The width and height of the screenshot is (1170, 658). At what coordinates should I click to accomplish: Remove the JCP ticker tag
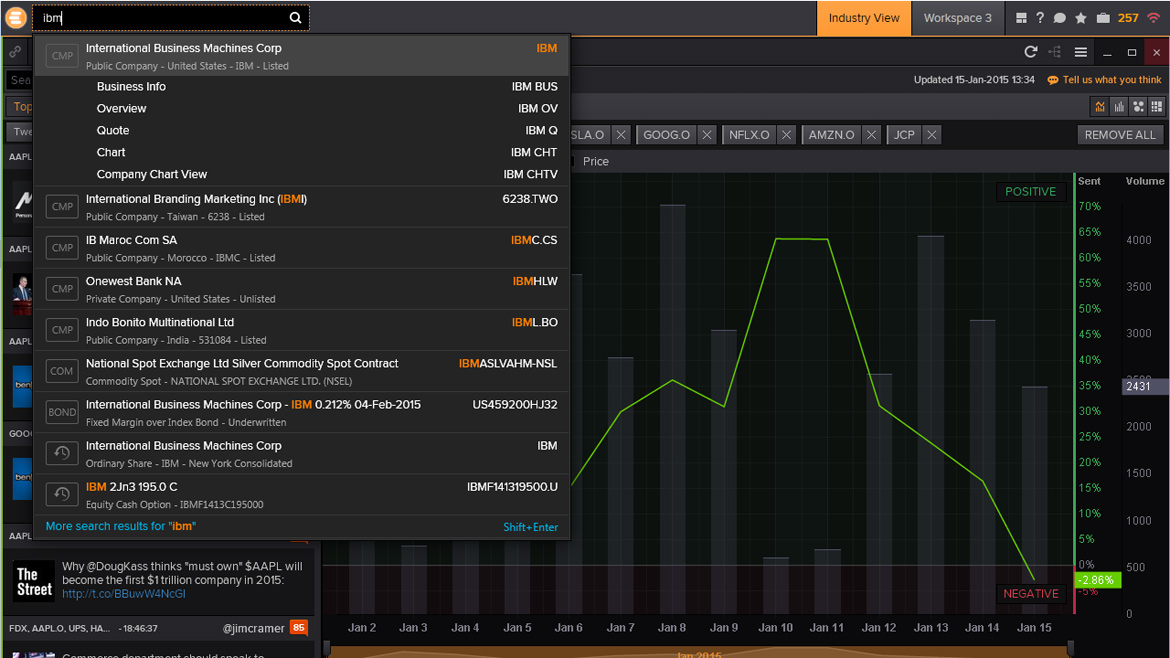(x=931, y=135)
